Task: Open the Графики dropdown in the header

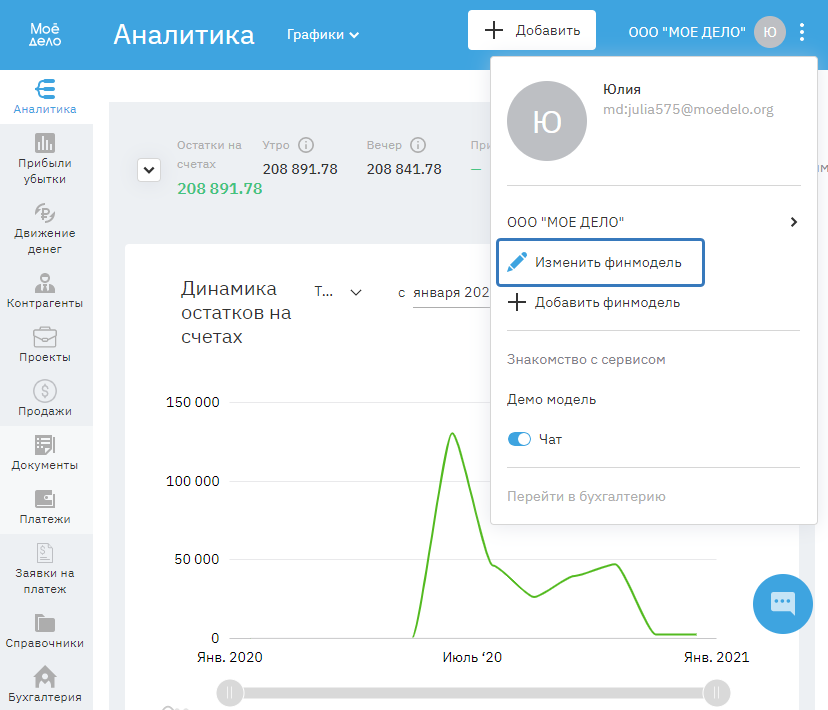Action: (x=322, y=35)
